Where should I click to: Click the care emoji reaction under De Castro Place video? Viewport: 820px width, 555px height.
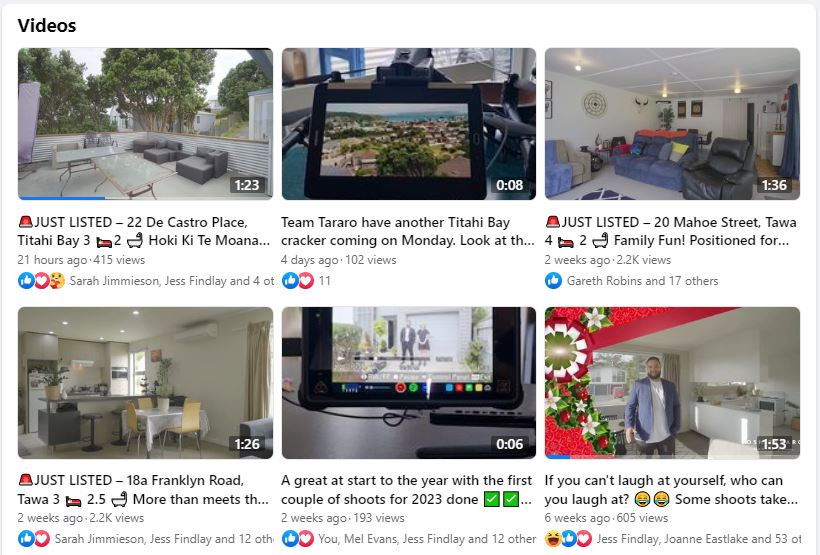click(56, 281)
